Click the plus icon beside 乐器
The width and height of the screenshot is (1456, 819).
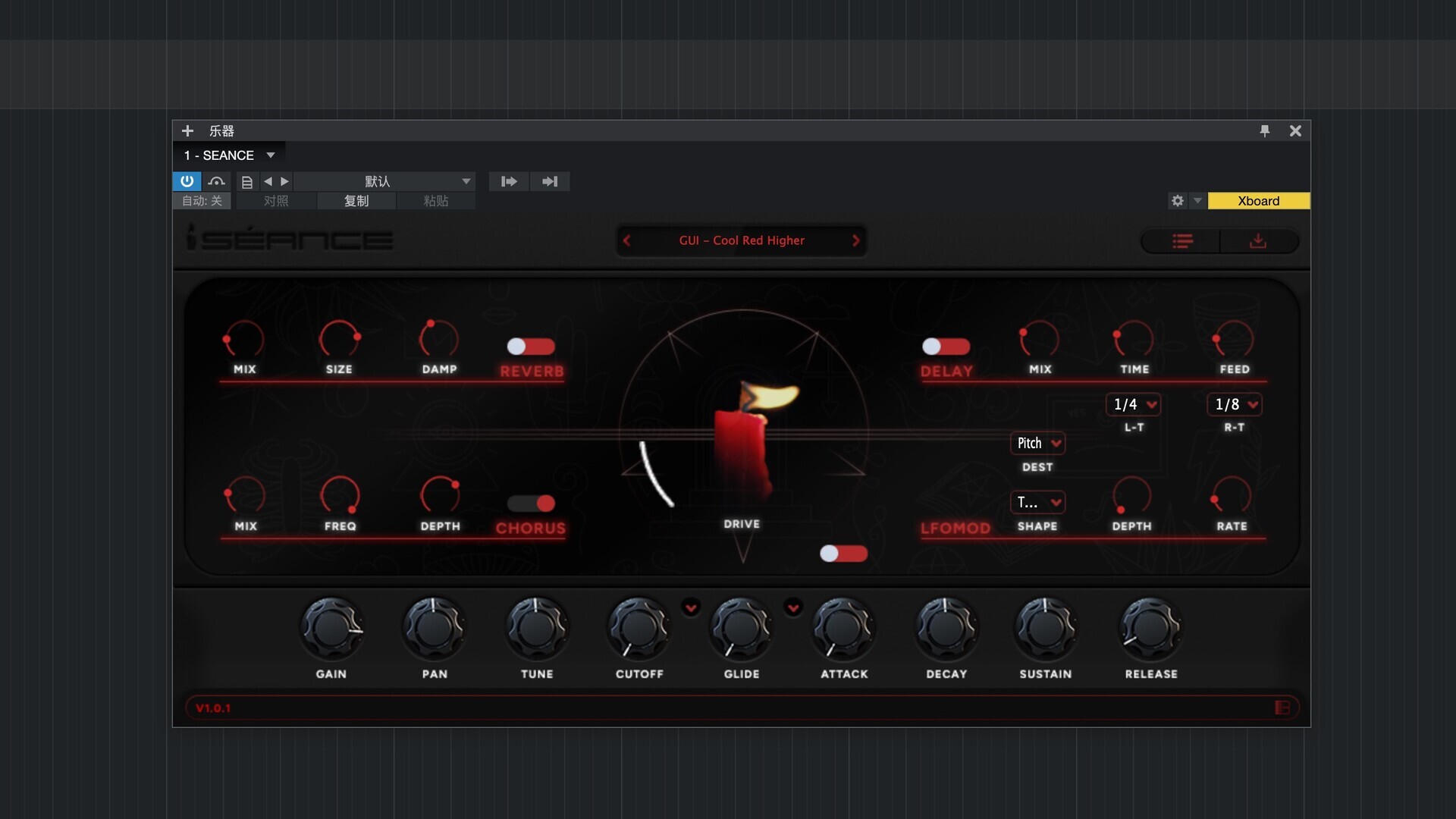click(x=187, y=131)
